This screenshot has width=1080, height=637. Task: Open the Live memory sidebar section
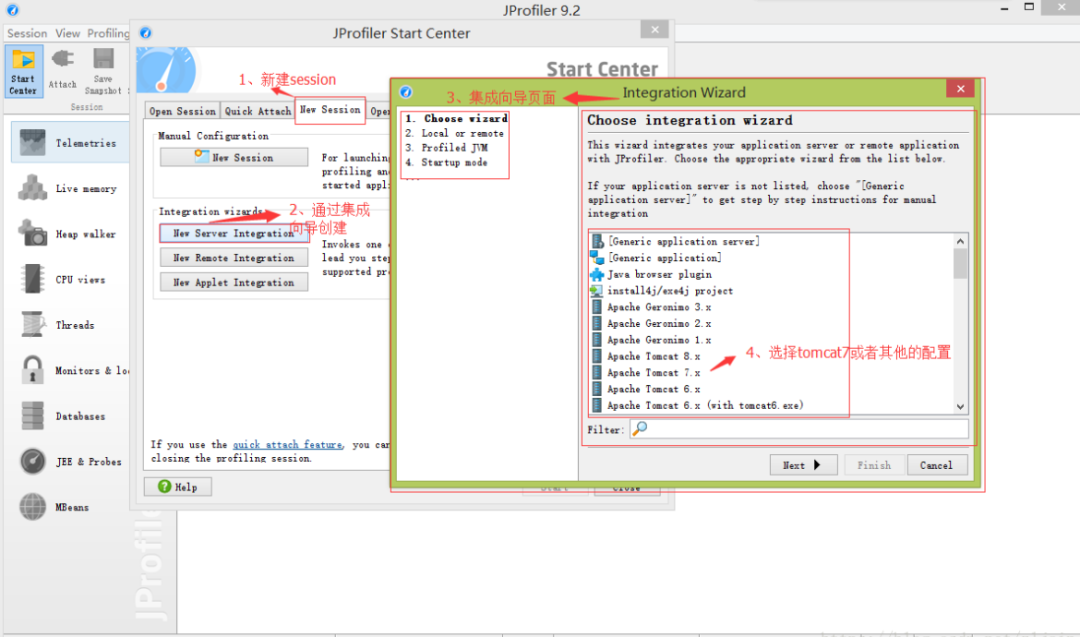(x=70, y=188)
